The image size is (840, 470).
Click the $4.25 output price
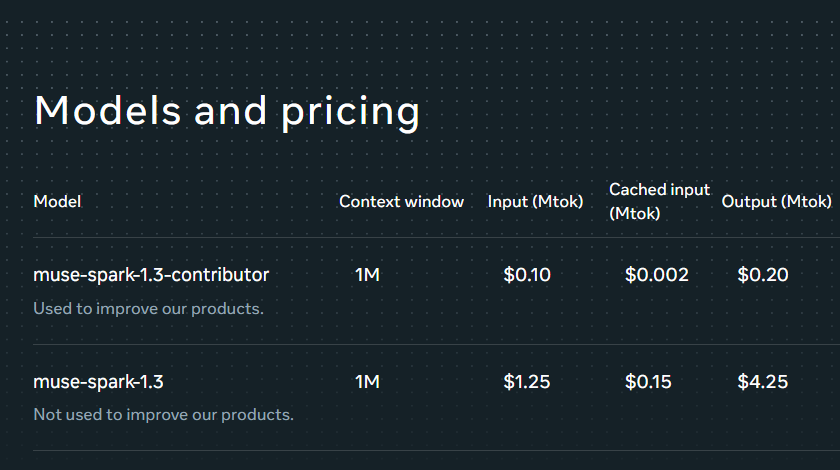click(763, 382)
